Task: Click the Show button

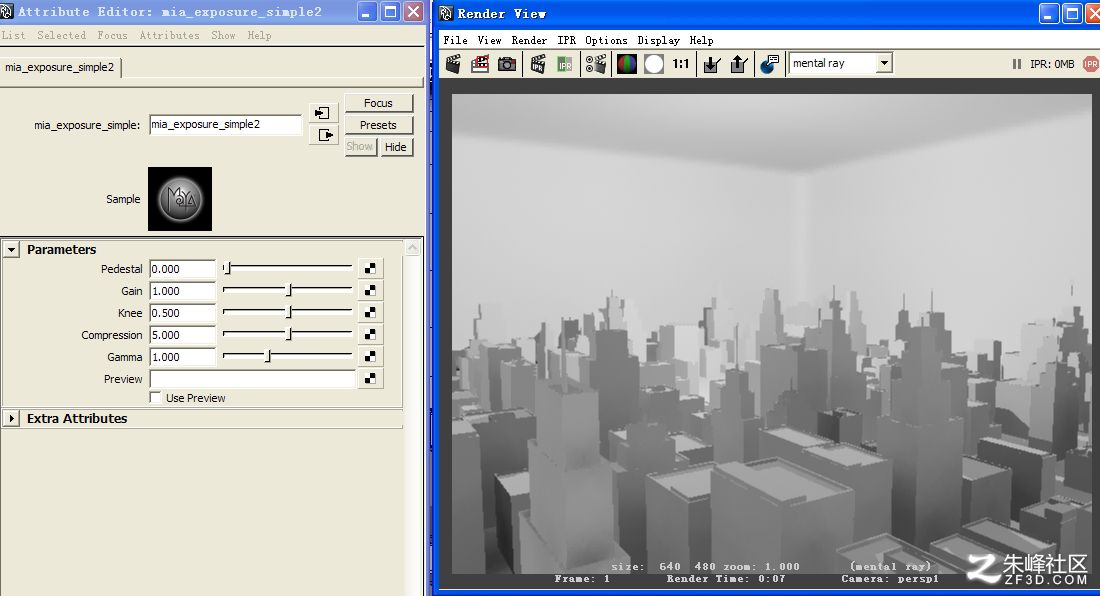Action: pyautogui.click(x=360, y=147)
